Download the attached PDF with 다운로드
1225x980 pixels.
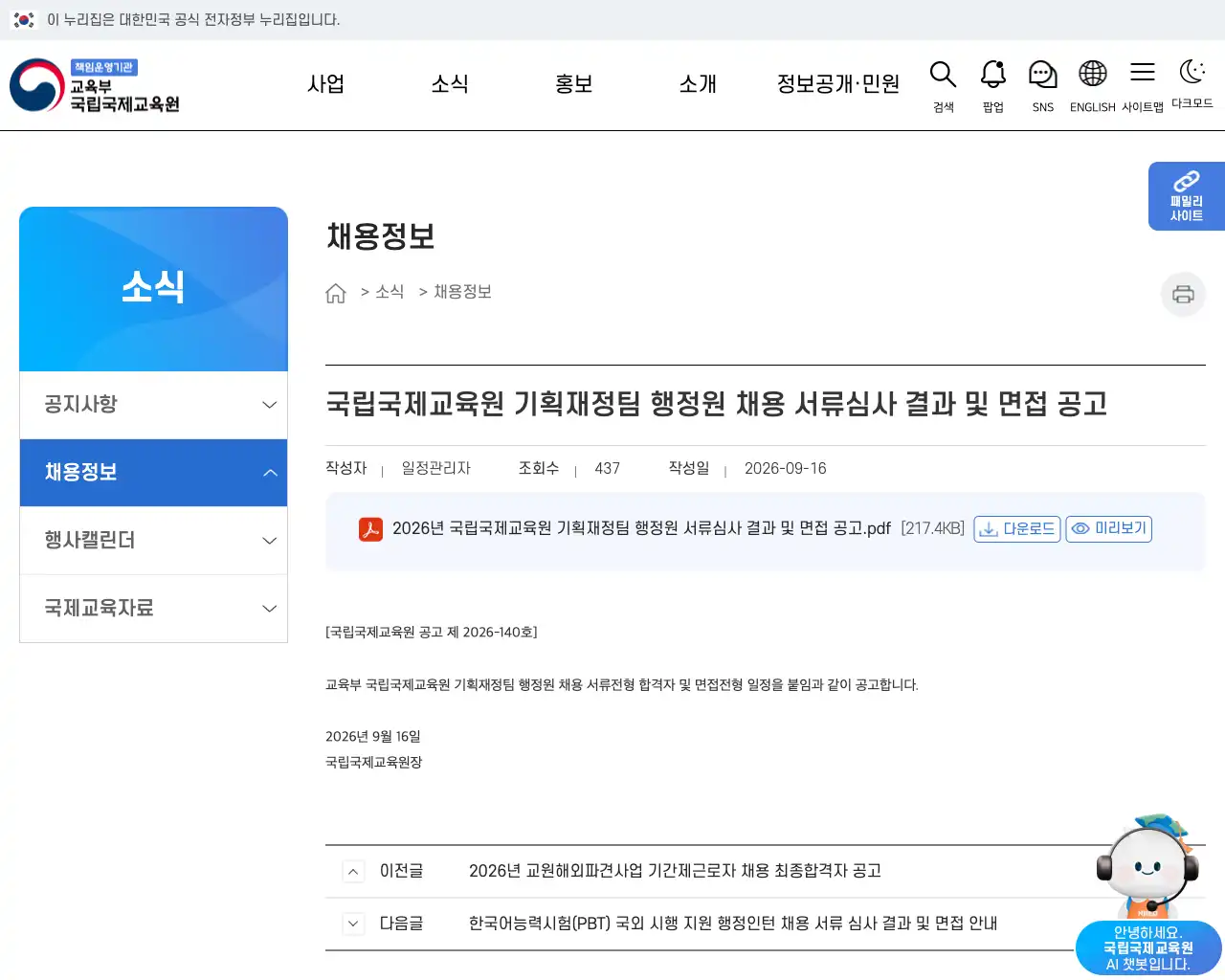tap(1017, 528)
